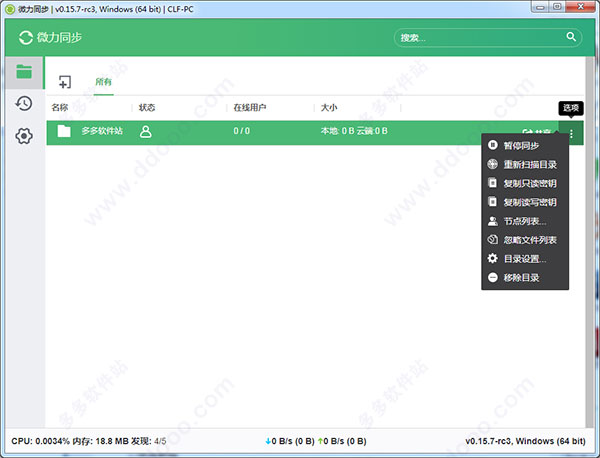Select the 多多软件站 folder name
Screen dimensions: 600x458
pos(102,131)
